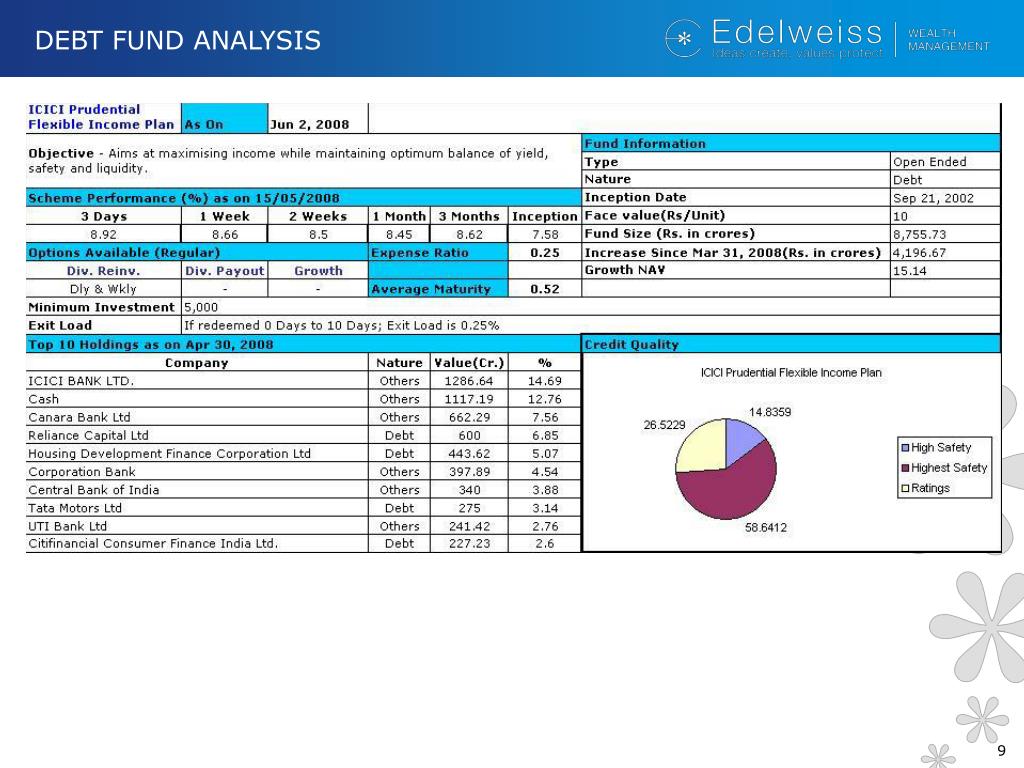The width and height of the screenshot is (1024, 768).
Task: Select the 3 Months return 8.62
Action: coord(469,234)
